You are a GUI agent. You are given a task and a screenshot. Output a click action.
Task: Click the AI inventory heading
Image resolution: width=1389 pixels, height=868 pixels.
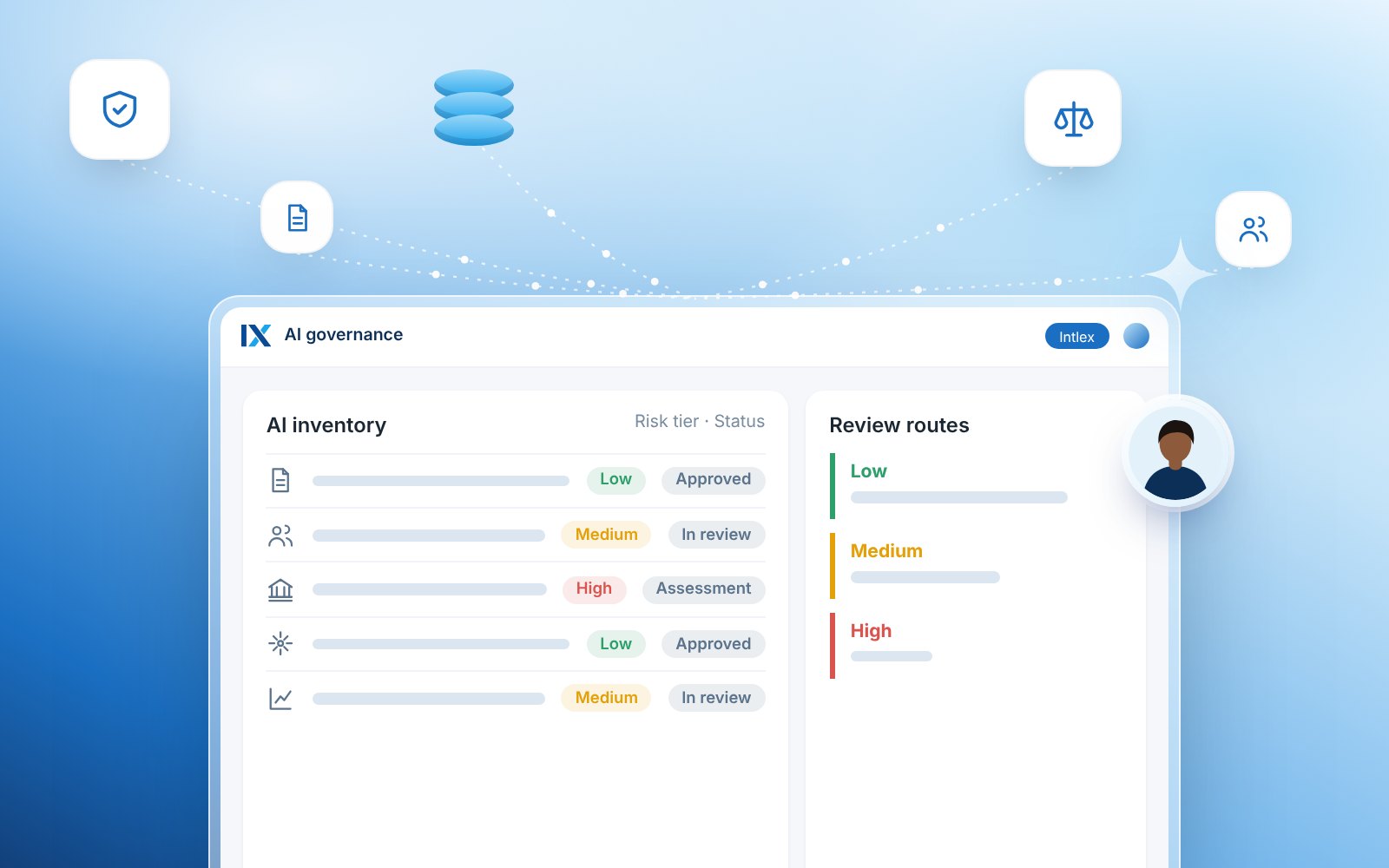pyautogui.click(x=326, y=425)
